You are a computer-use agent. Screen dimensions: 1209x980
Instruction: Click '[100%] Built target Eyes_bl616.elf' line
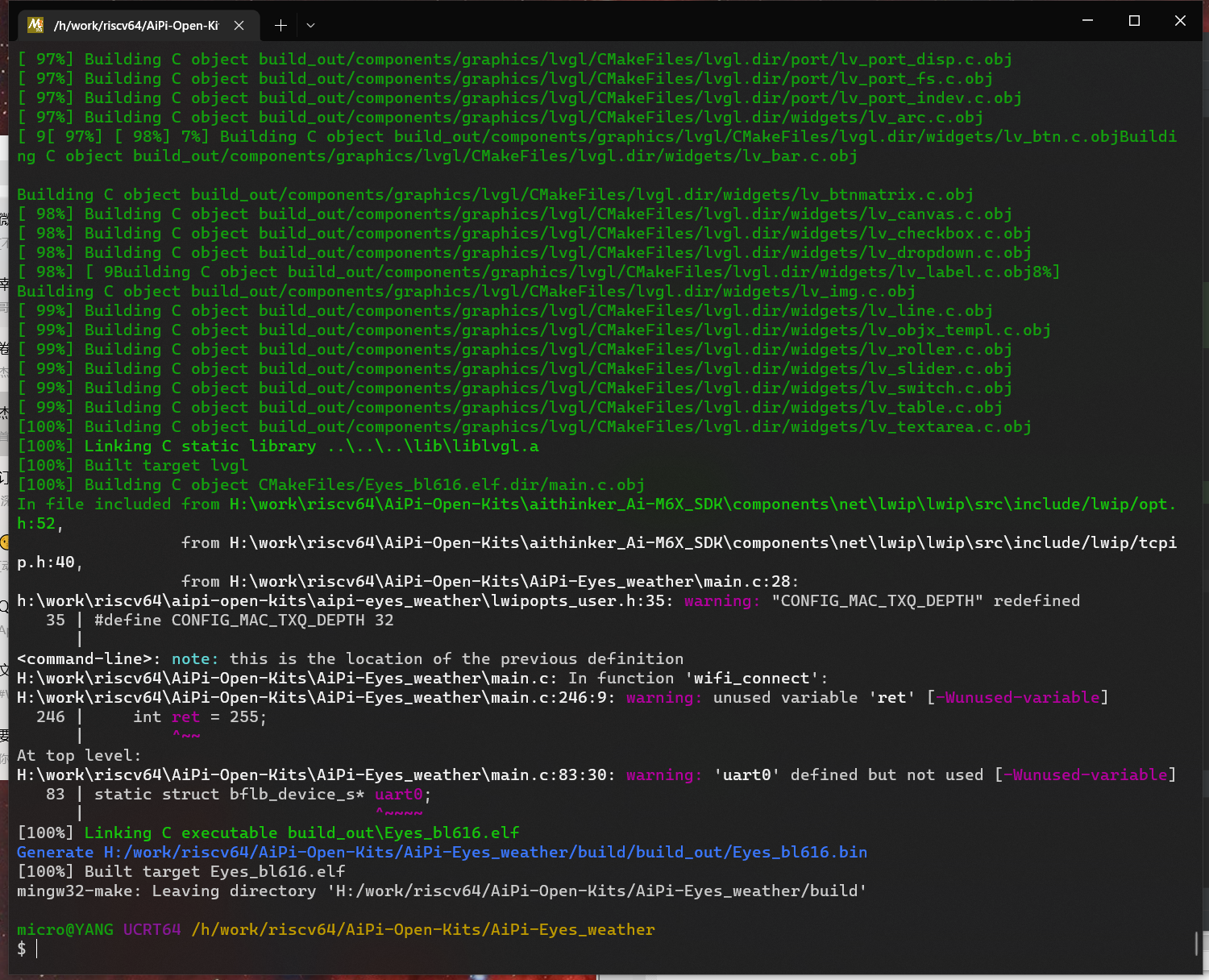tap(181, 871)
